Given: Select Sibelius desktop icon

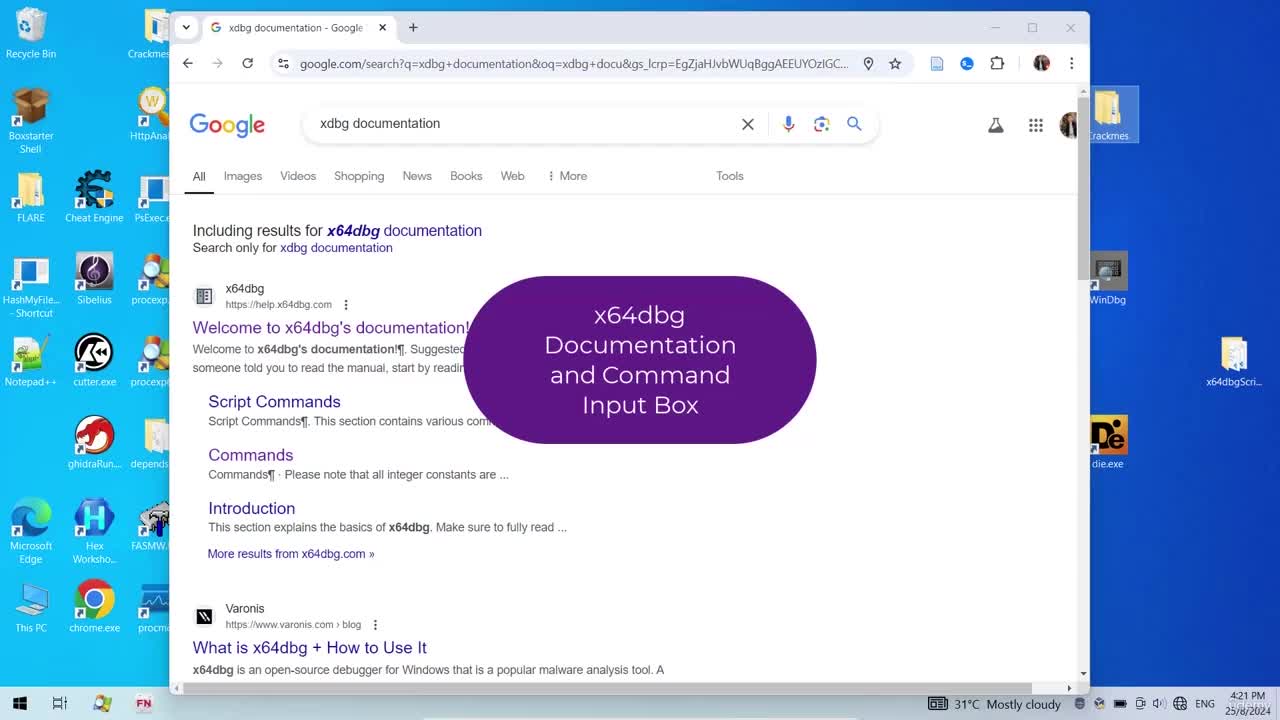Looking at the screenshot, I should pyautogui.click(x=94, y=279).
